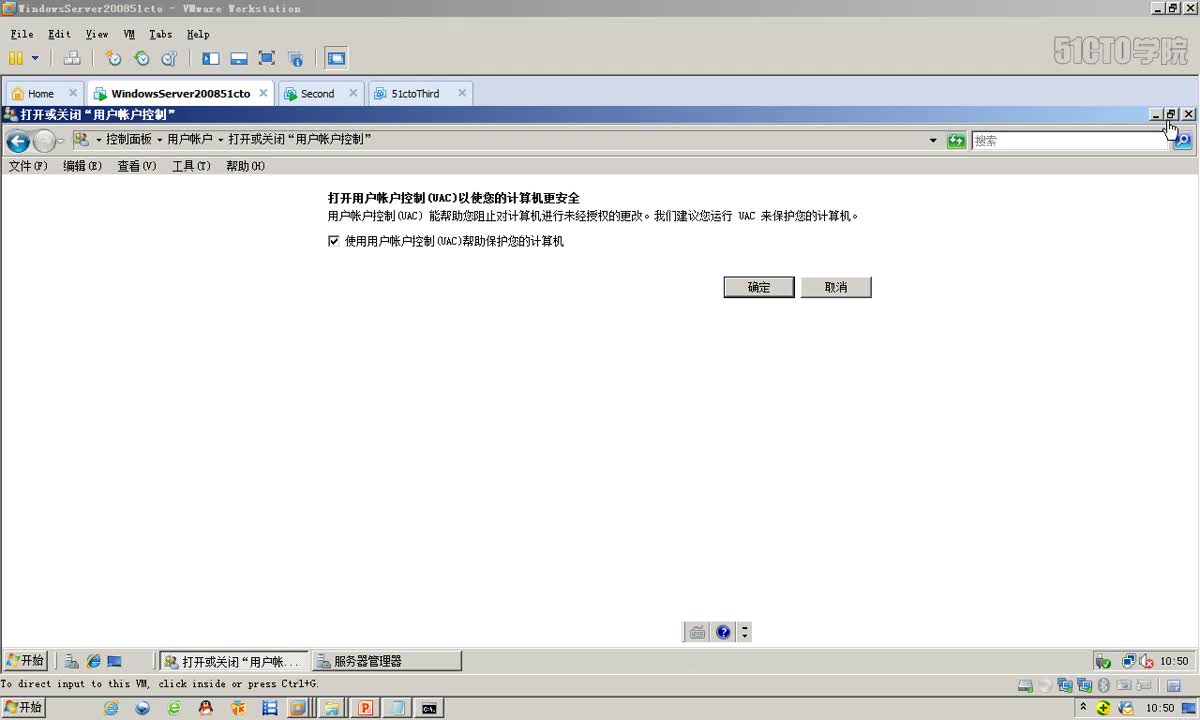Image resolution: width=1200 pixels, height=720 pixels.
Task: Open the VMware File menu
Action: [22, 34]
